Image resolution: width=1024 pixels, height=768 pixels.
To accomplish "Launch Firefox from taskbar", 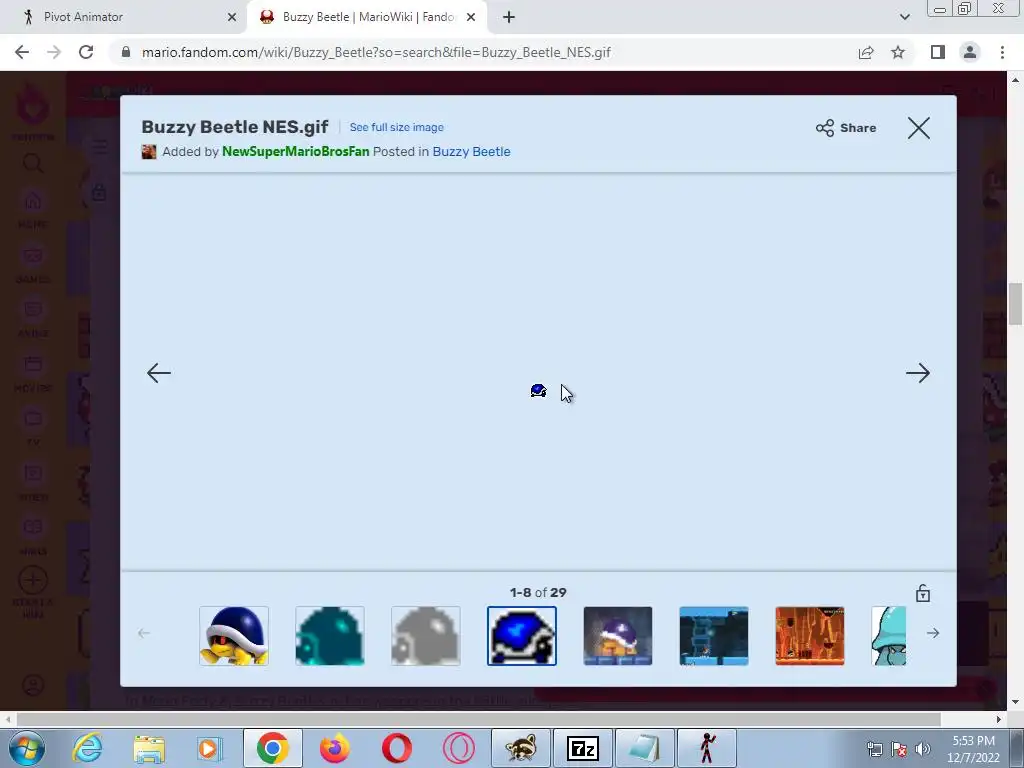I will pos(334,748).
